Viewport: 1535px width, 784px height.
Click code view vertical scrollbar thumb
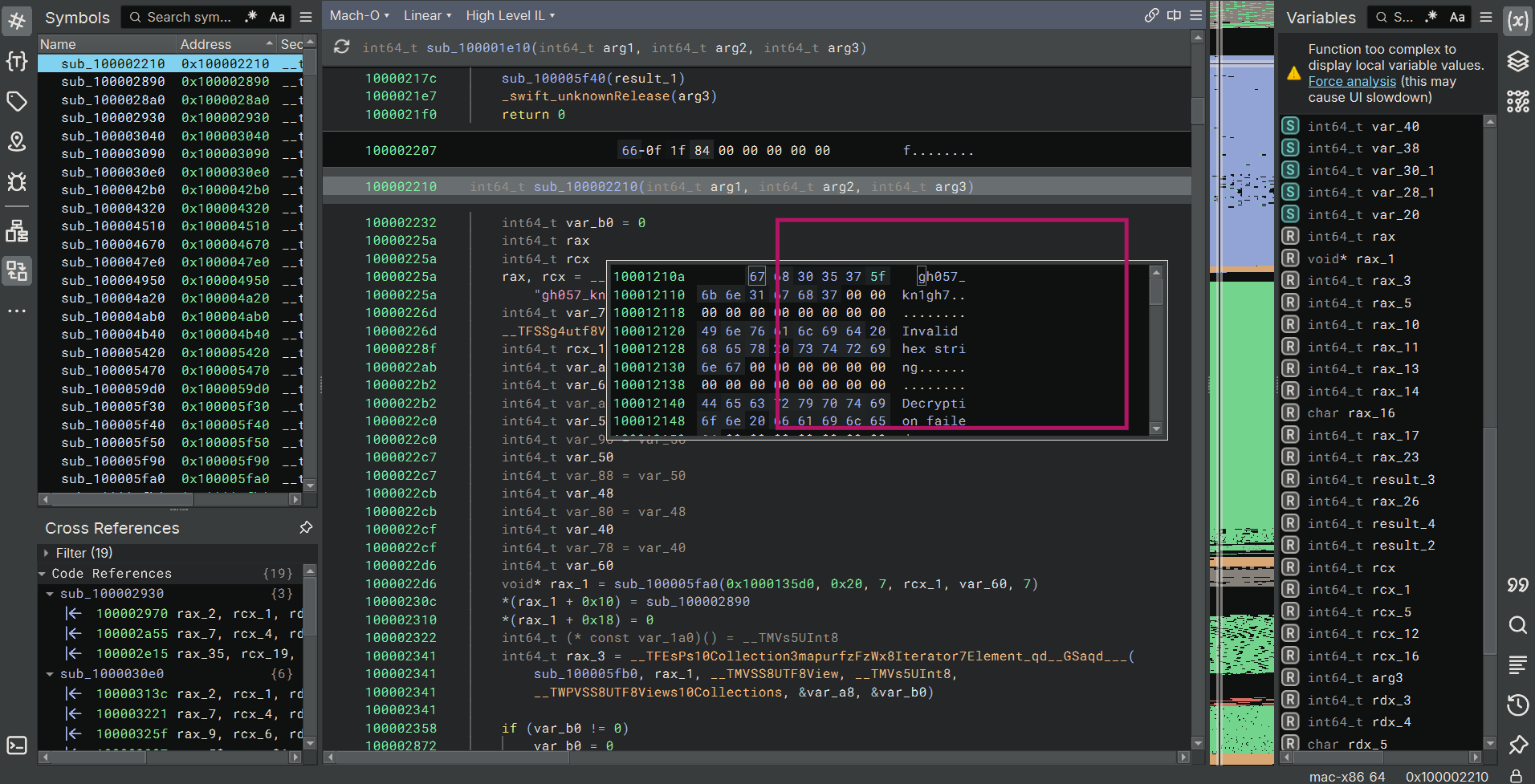(1197, 110)
